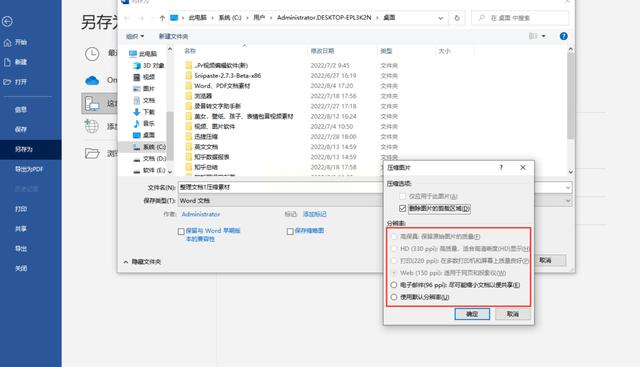Select the OneDrive cloud icon
The image size is (640, 367).
click(92, 80)
